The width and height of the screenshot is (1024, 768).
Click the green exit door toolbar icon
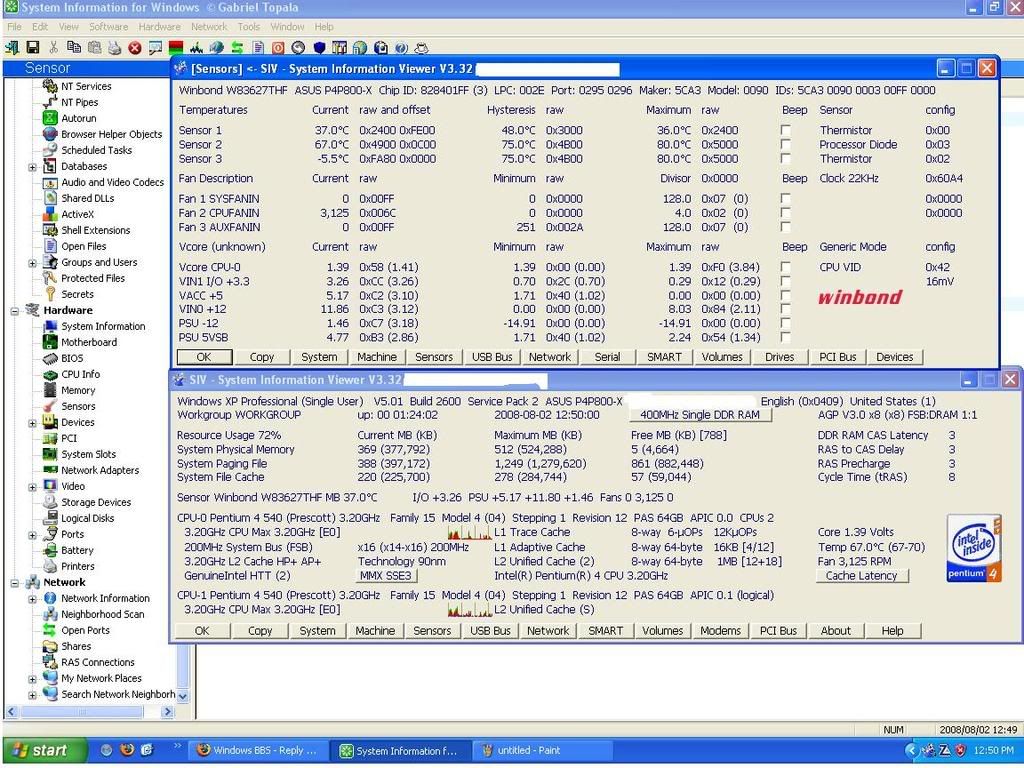[12, 48]
